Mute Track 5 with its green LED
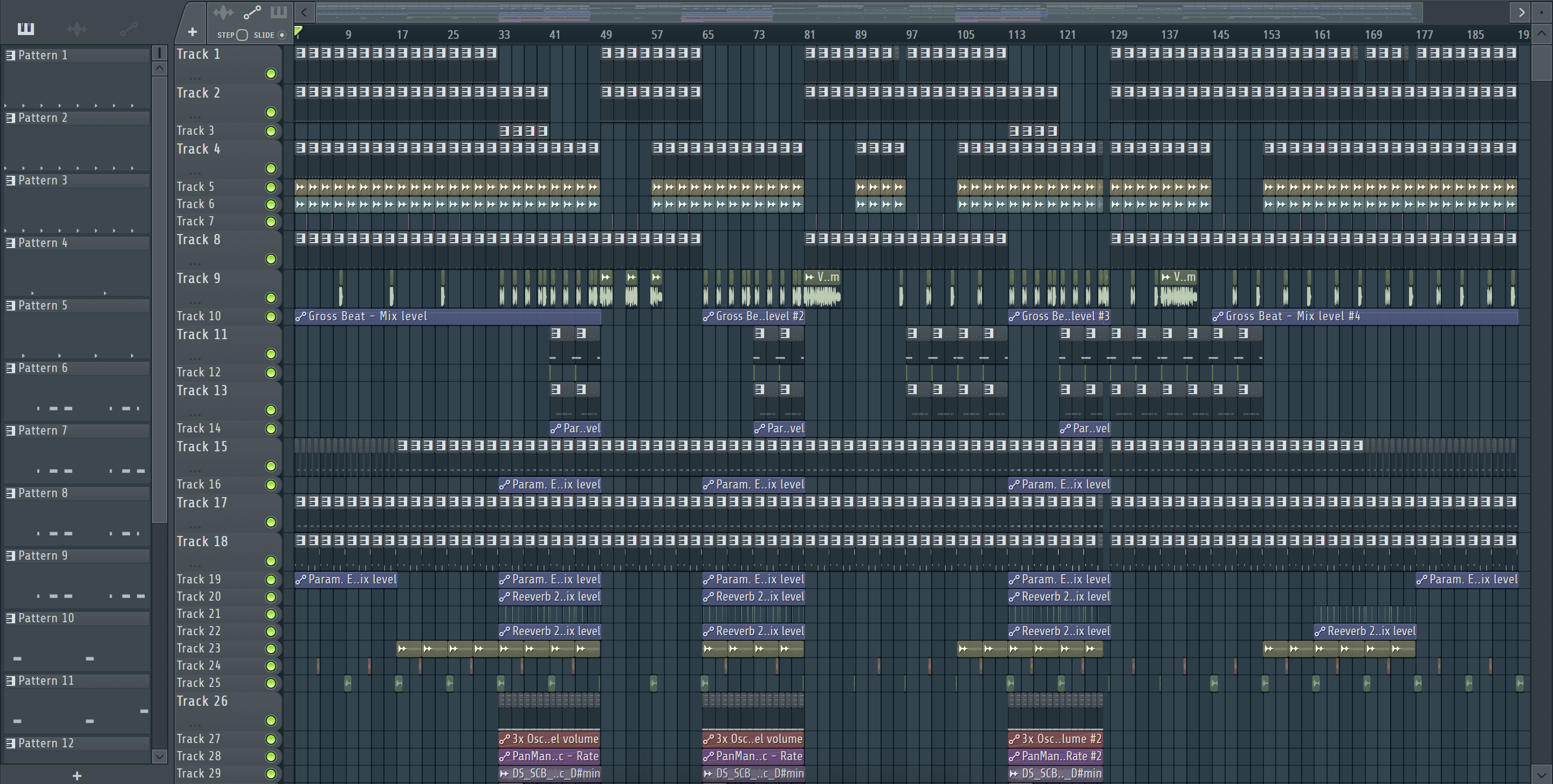Screen dimensions: 1553x784 (x=271, y=188)
